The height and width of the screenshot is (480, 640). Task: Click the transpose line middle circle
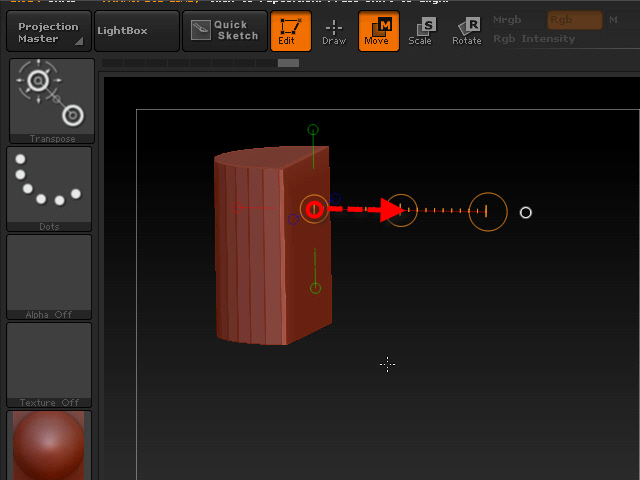coord(401,210)
